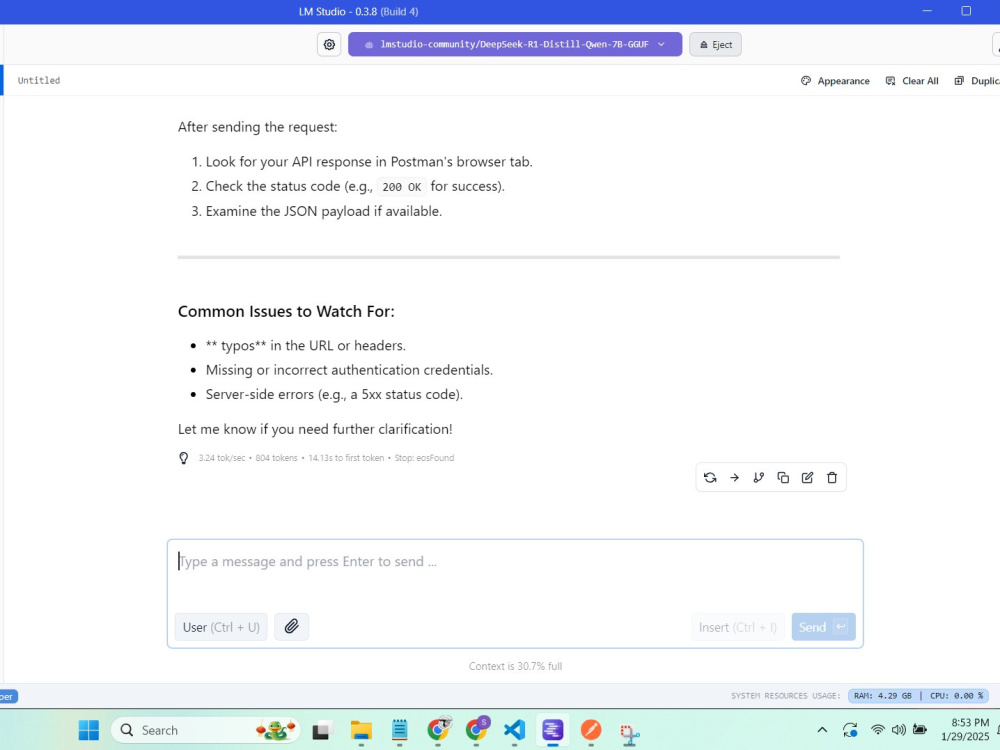Open File Explorer from the taskbar

point(361,730)
